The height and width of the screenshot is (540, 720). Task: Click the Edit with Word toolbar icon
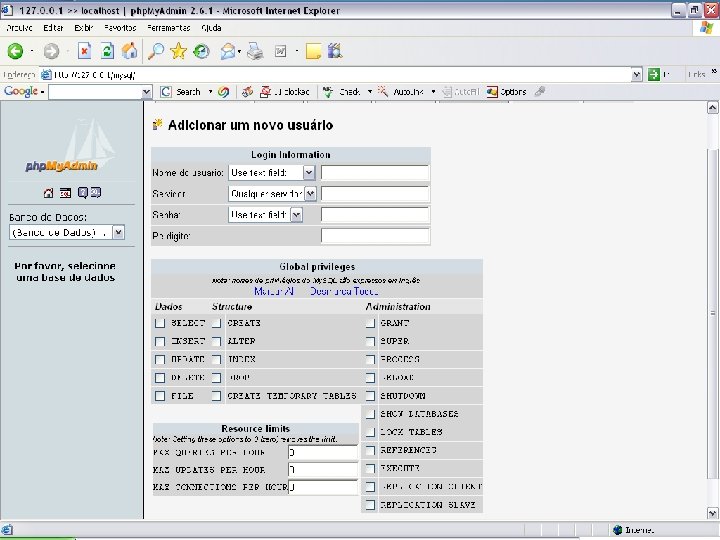[280, 51]
